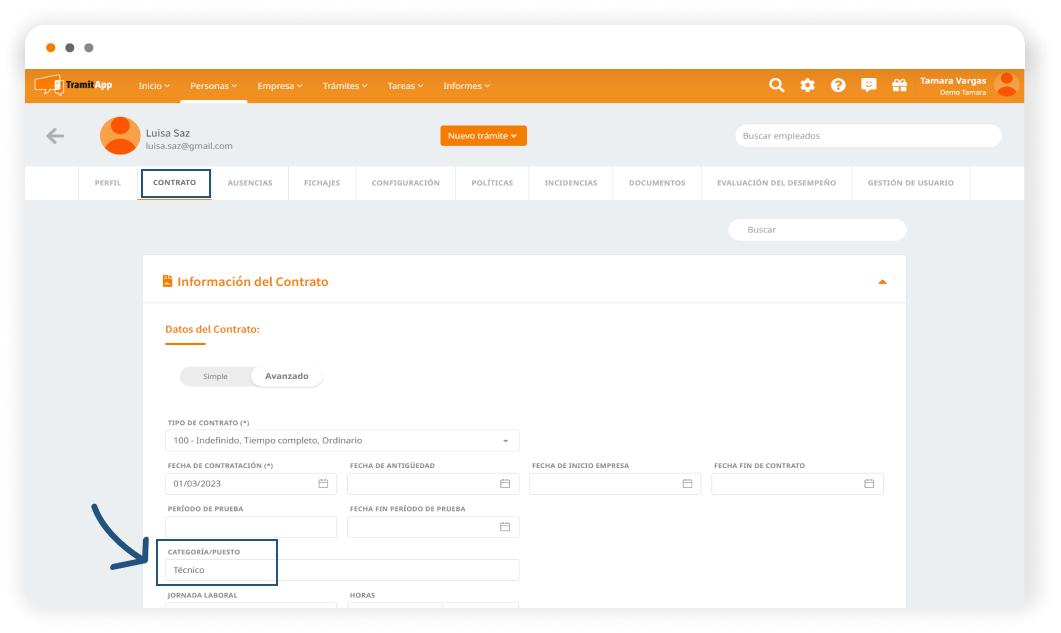Click the Buscar empleados search field
Screen dimensions: 1061x633
(868, 136)
